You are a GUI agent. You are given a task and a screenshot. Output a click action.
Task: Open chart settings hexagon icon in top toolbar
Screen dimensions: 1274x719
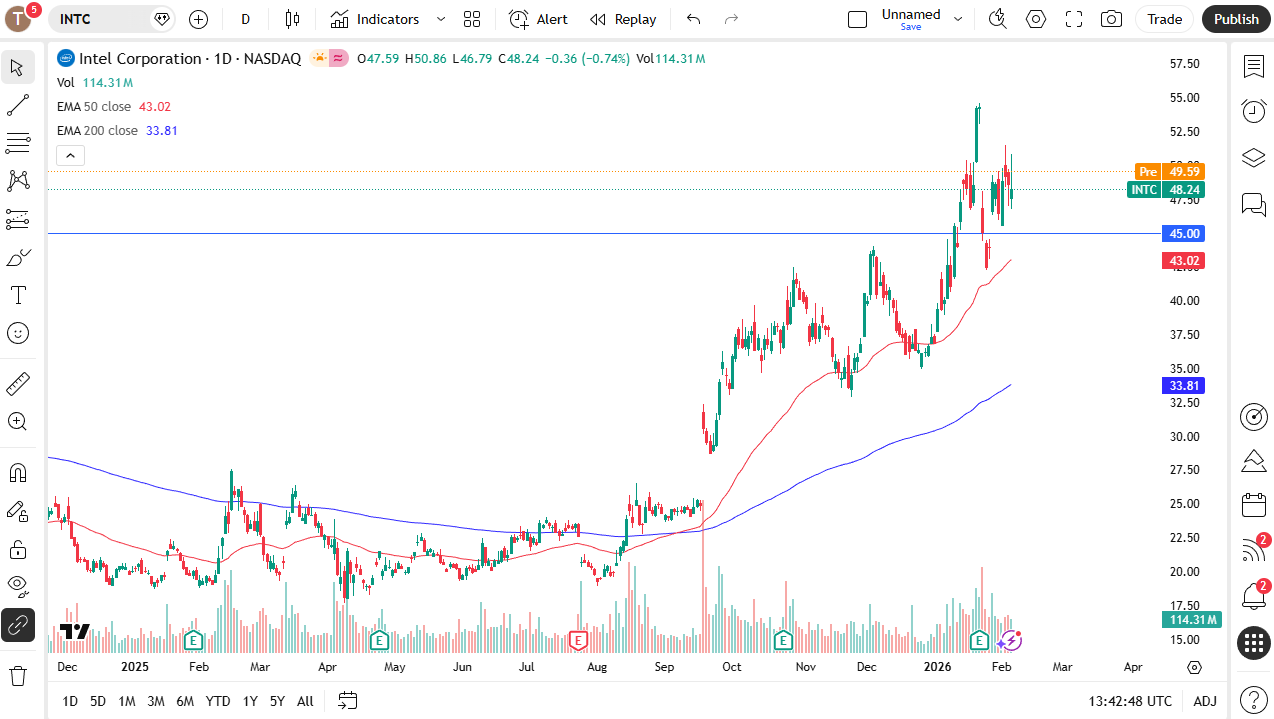click(1036, 19)
